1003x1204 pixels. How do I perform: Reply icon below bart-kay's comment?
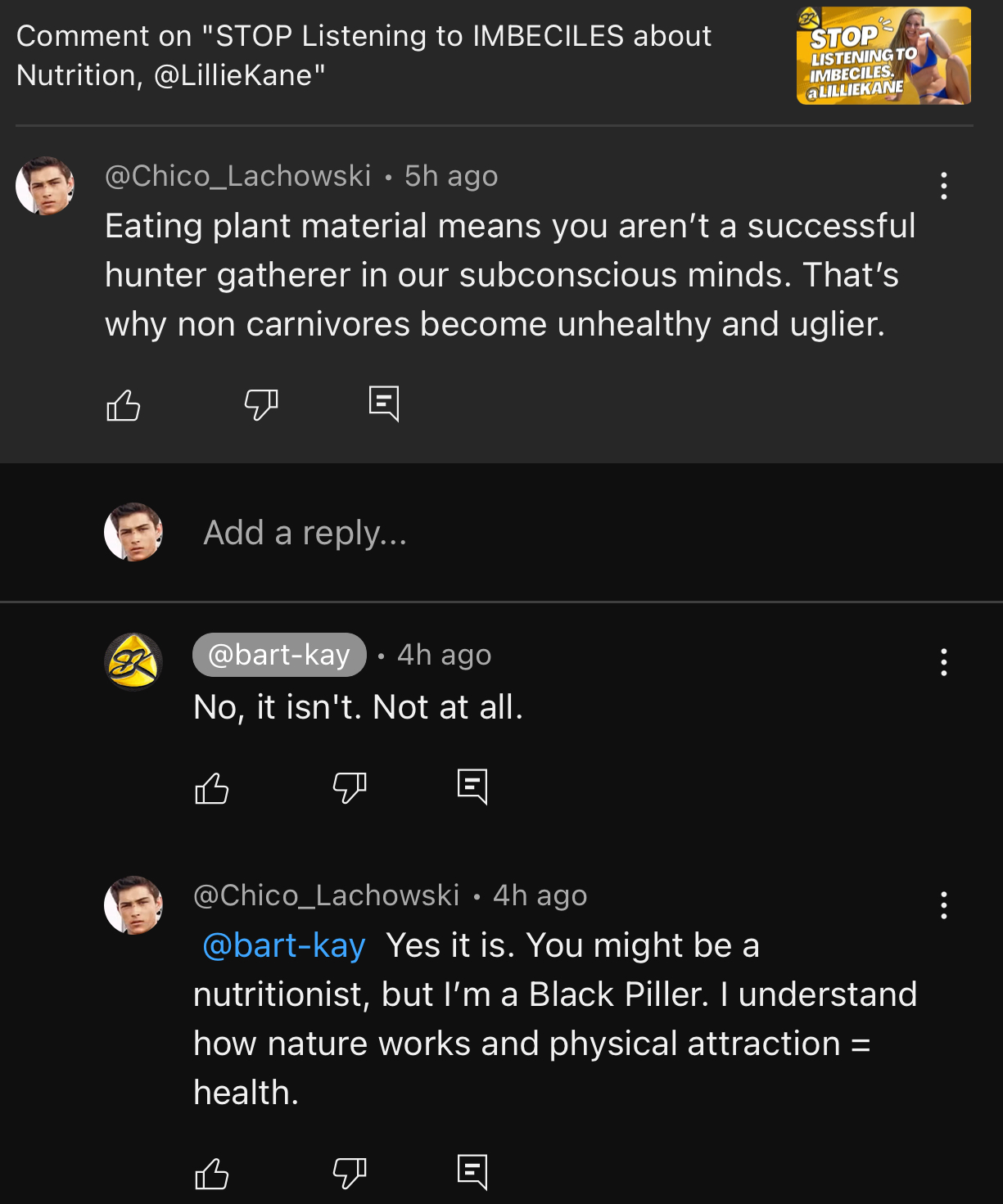(472, 787)
